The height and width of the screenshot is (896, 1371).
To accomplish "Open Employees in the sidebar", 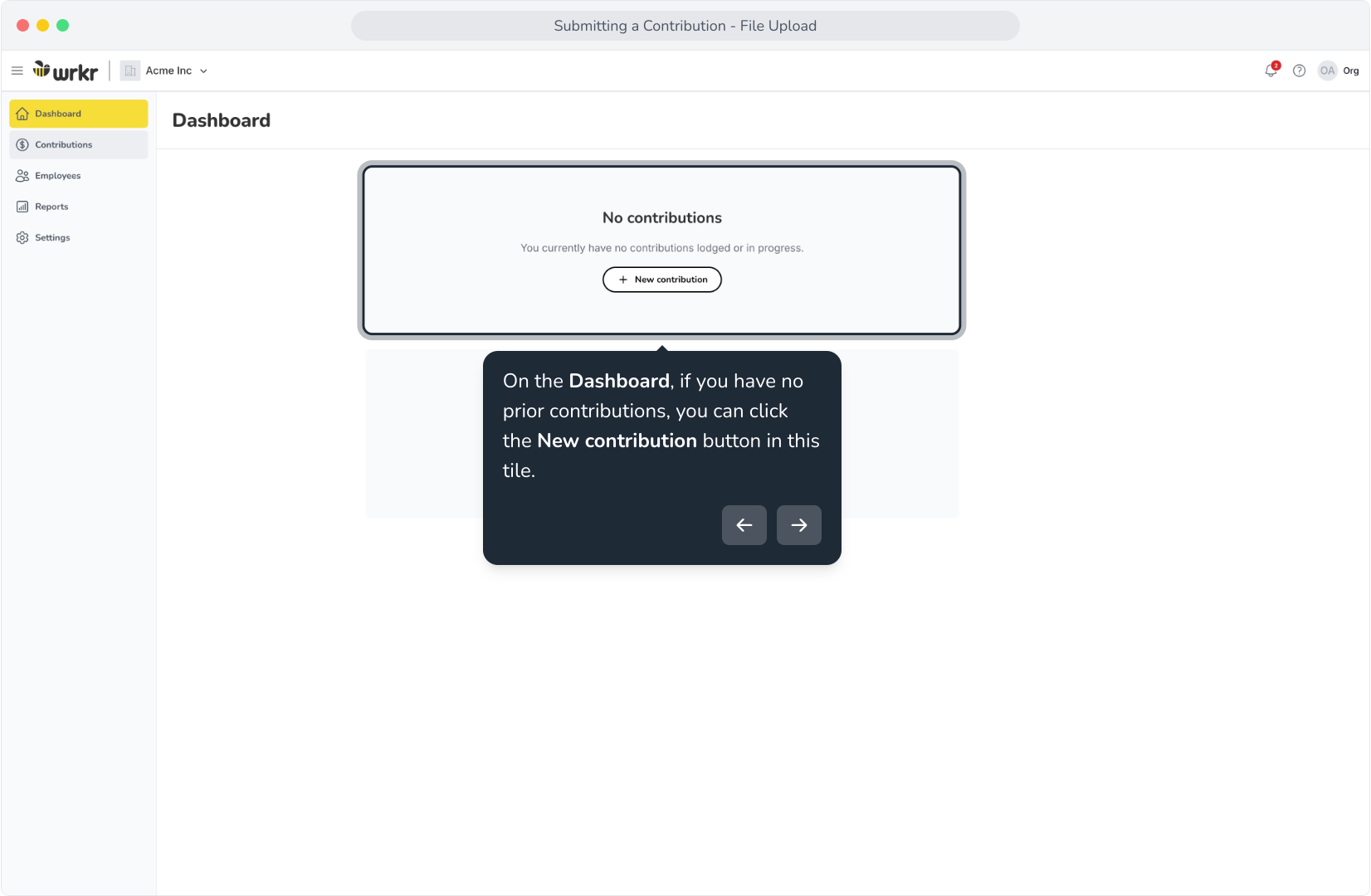I will click(x=79, y=176).
